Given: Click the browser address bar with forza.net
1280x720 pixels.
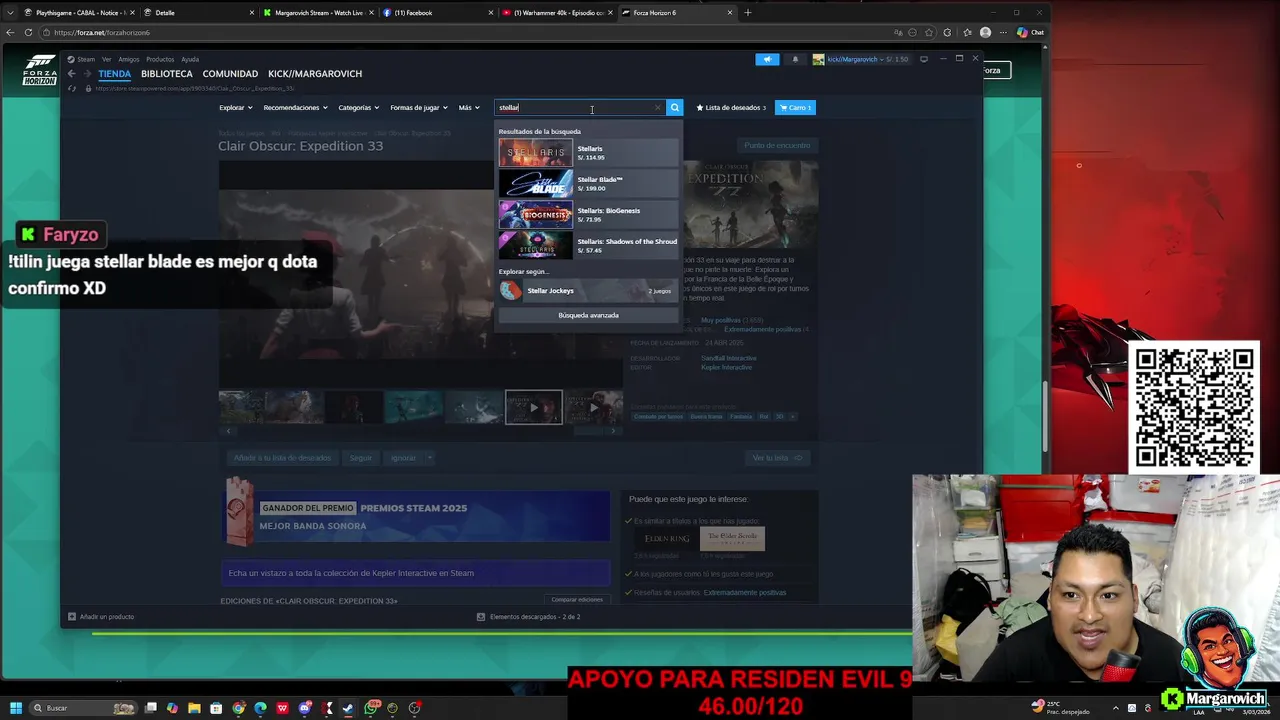Looking at the screenshot, I should [x=470, y=32].
